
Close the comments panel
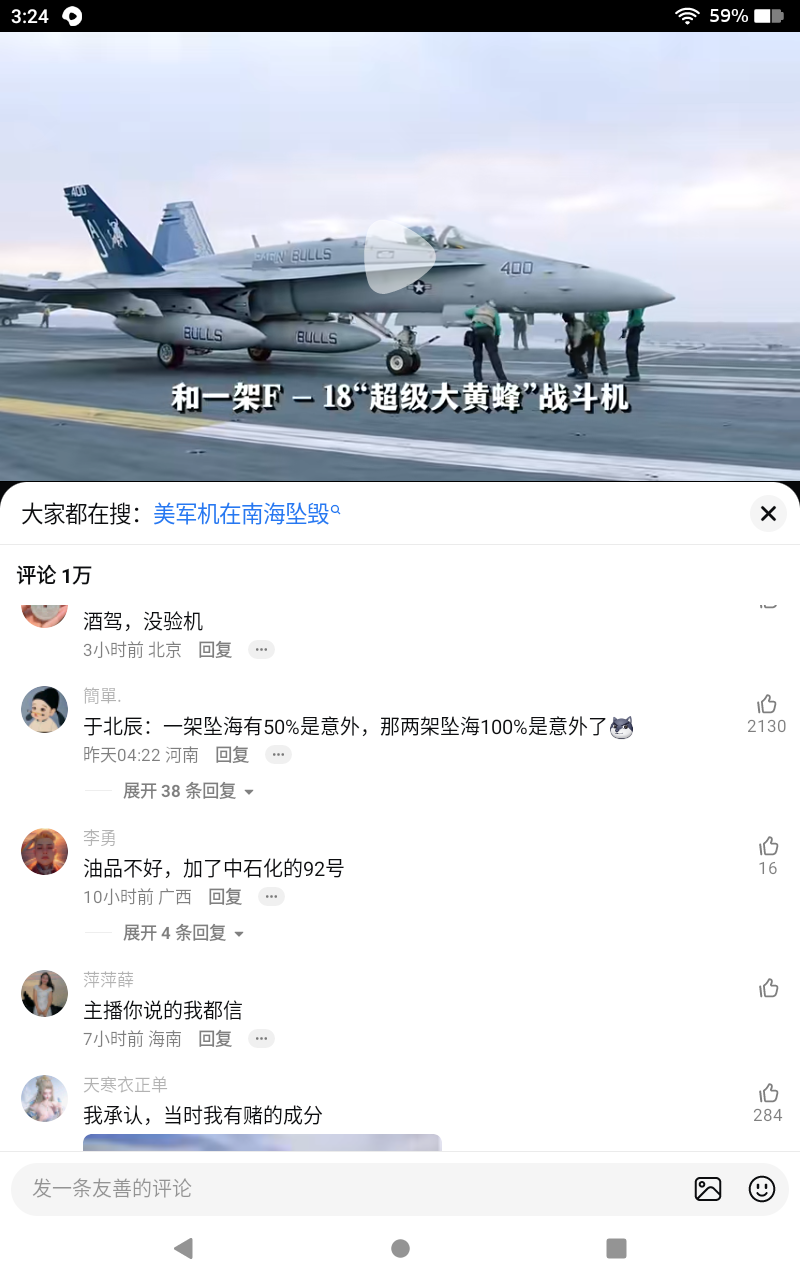[x=768, y=513]
